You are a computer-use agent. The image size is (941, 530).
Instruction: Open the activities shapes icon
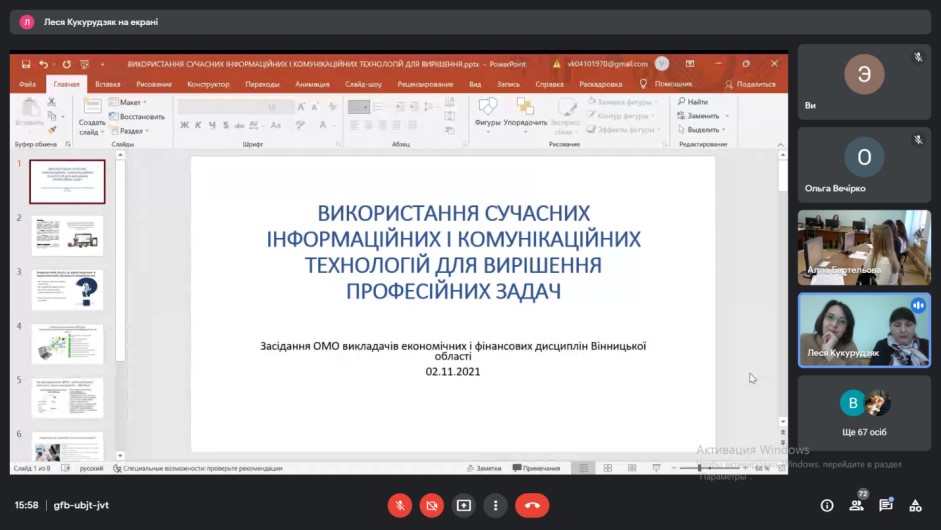915,506
